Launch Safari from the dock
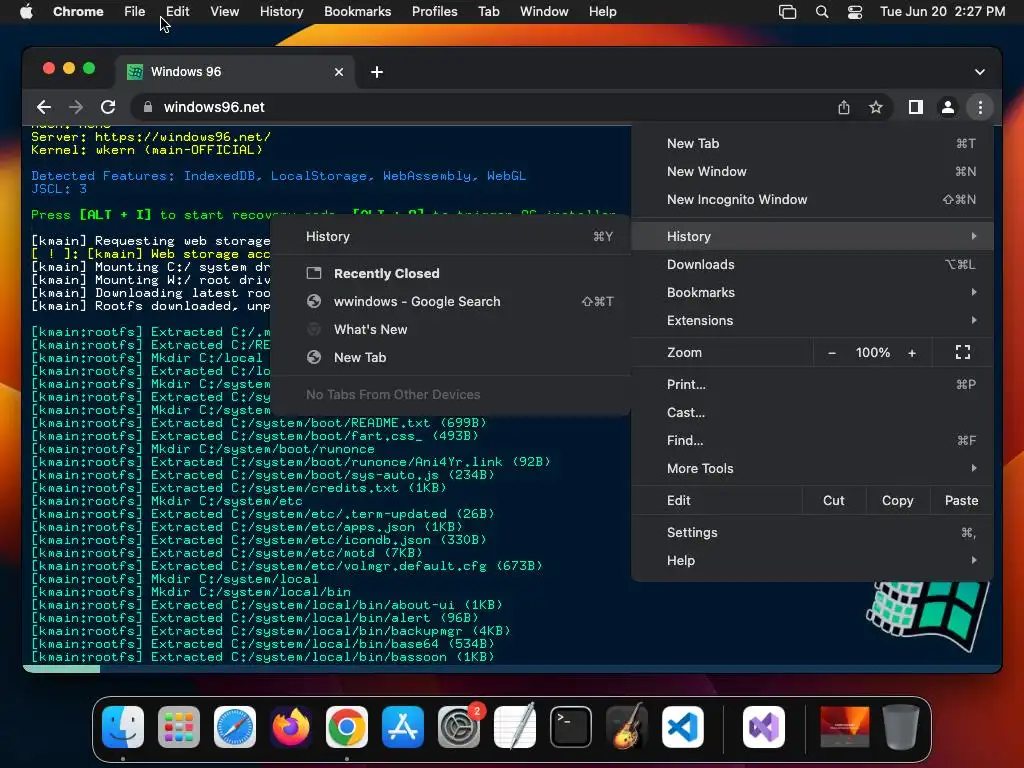This screenshot has width=1024, height=768. click(x=235, y=727)
